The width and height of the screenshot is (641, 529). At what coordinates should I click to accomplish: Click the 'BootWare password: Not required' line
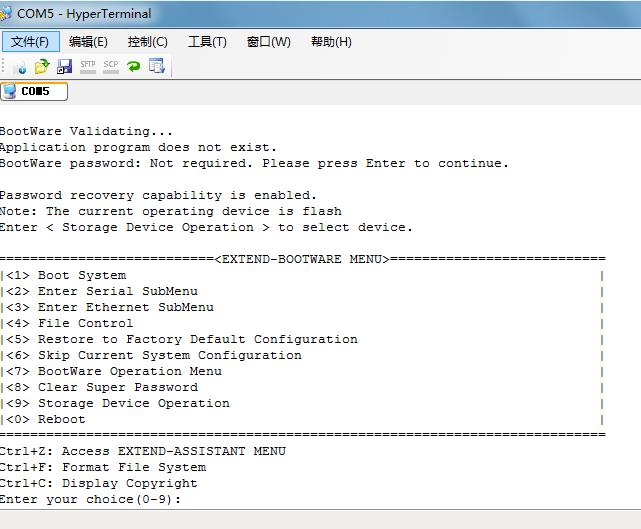(x=254, y=164)
